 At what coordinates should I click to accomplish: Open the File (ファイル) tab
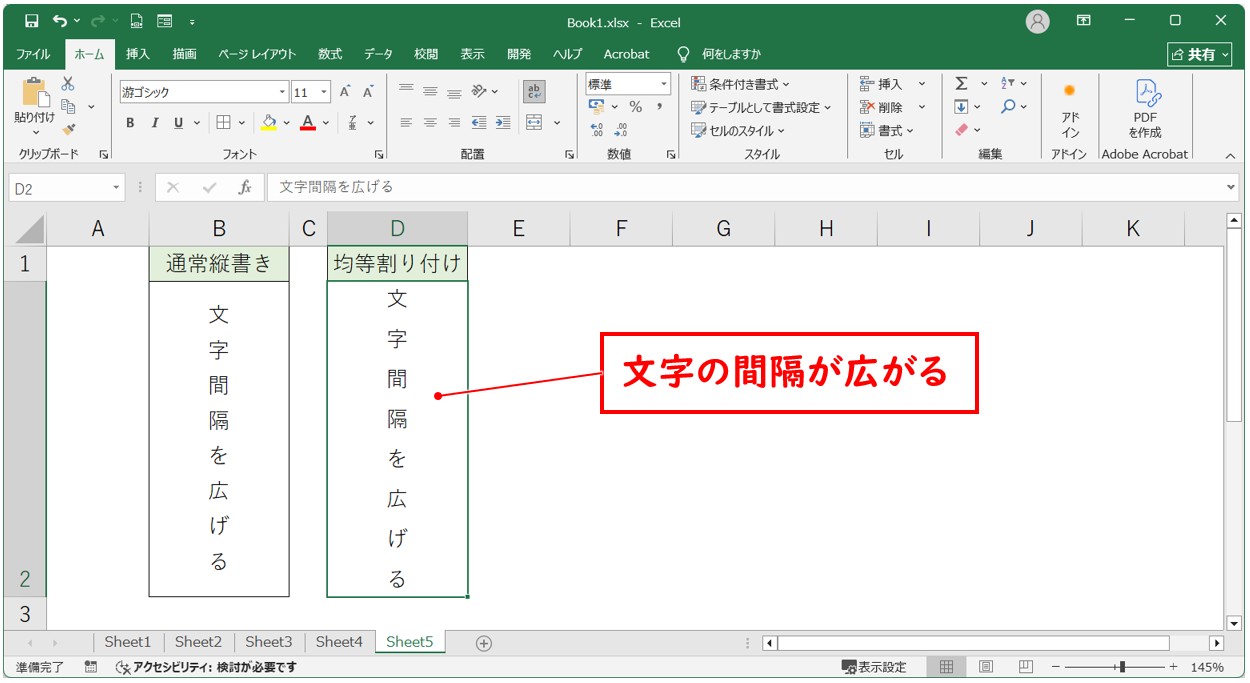33,54
